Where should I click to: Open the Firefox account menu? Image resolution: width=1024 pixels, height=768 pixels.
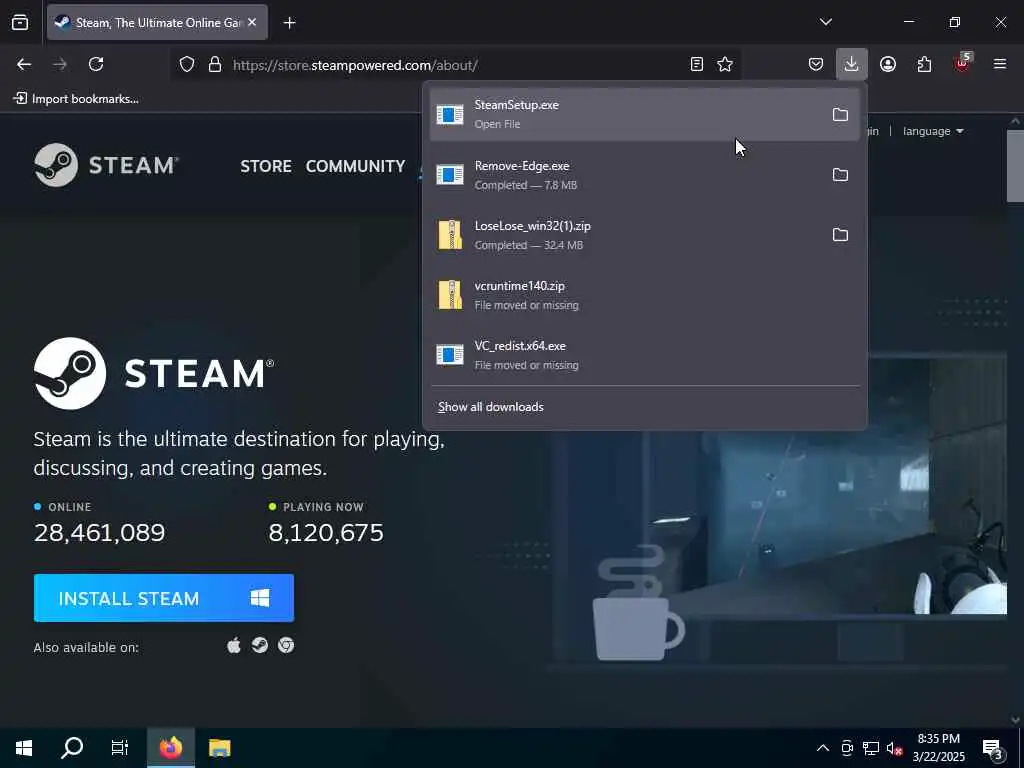point(888,64)
